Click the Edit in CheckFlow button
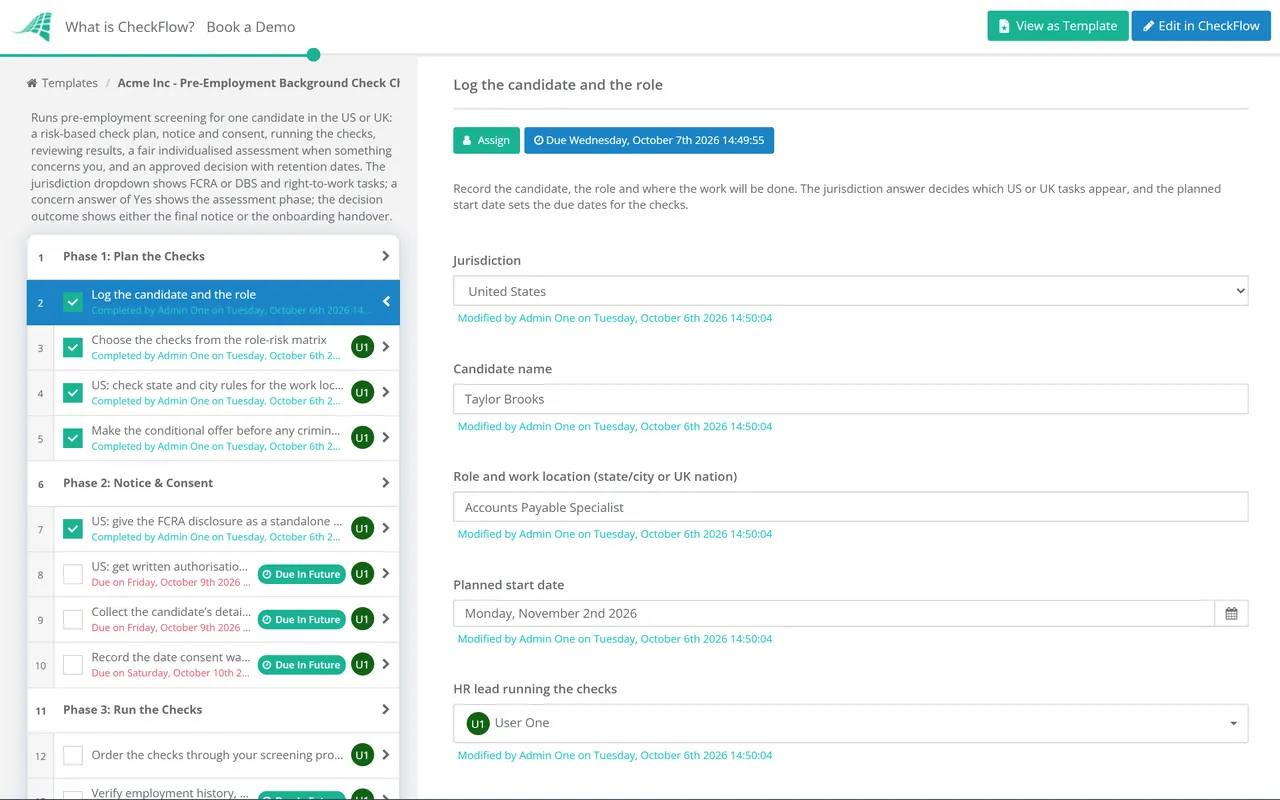Viewport: 1280px width, 800px height. 1201,26
